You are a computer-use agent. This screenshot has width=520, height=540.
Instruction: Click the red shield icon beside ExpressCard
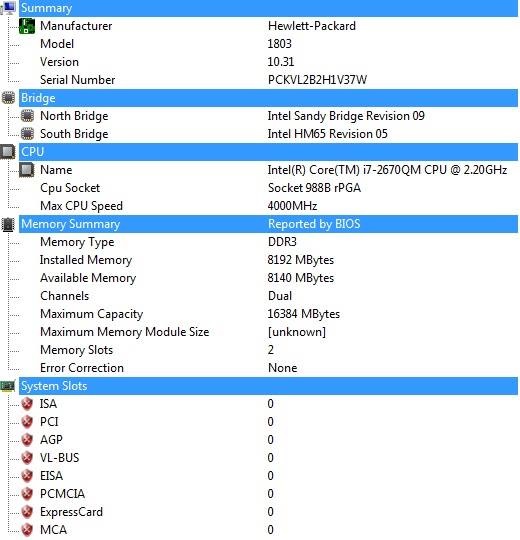27,512
